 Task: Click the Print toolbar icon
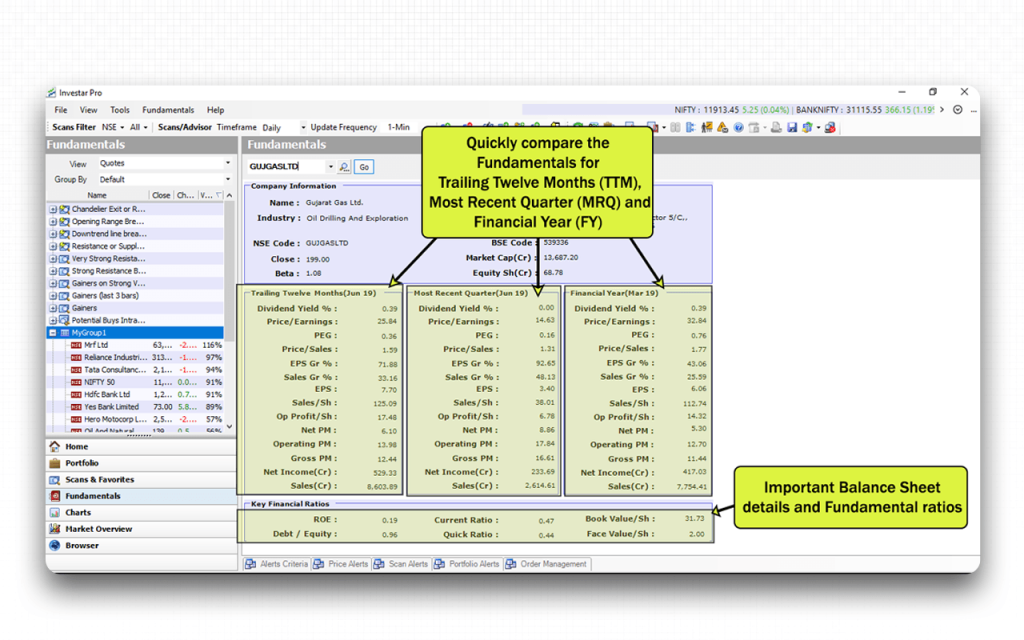pyautogui.click(x=775, y=127)
